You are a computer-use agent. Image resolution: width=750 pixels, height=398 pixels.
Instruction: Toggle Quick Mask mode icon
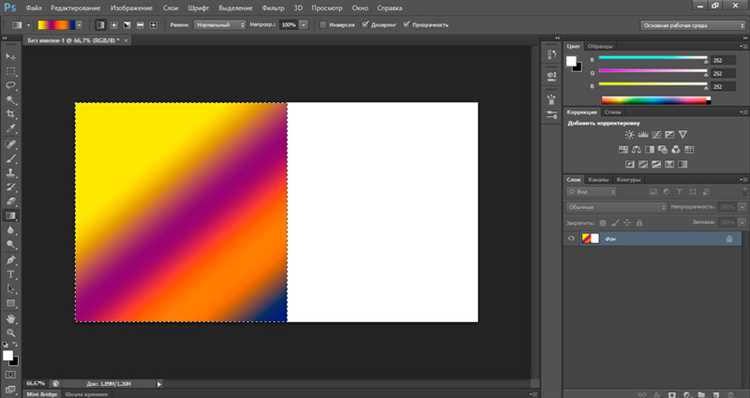tap(11, 375)
